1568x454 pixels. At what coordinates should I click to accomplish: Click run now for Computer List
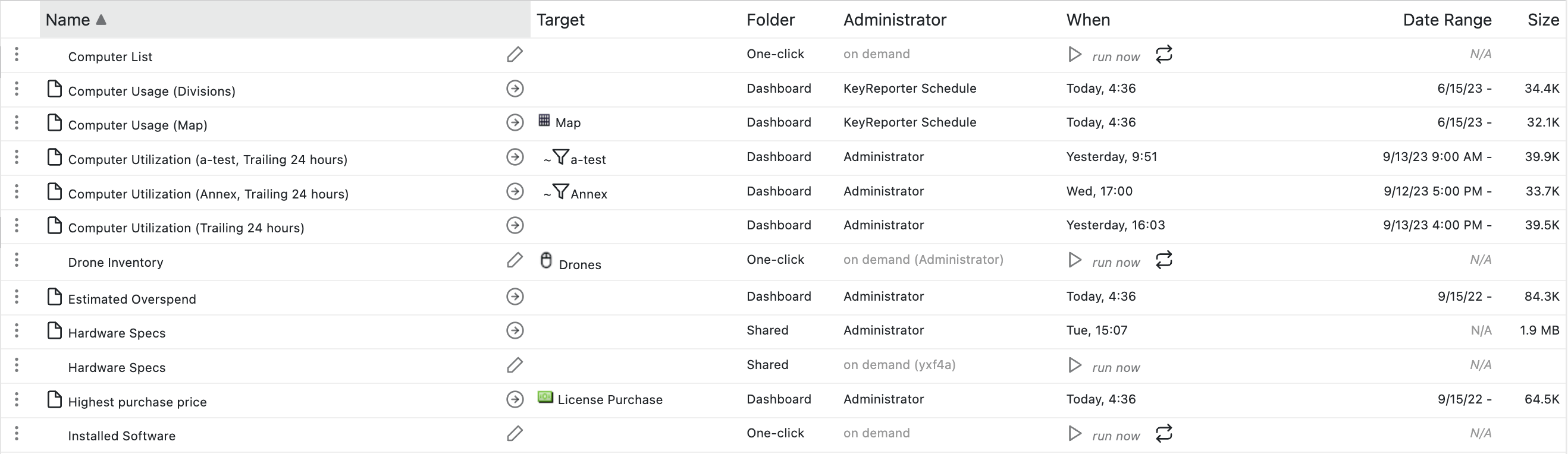1115,57
